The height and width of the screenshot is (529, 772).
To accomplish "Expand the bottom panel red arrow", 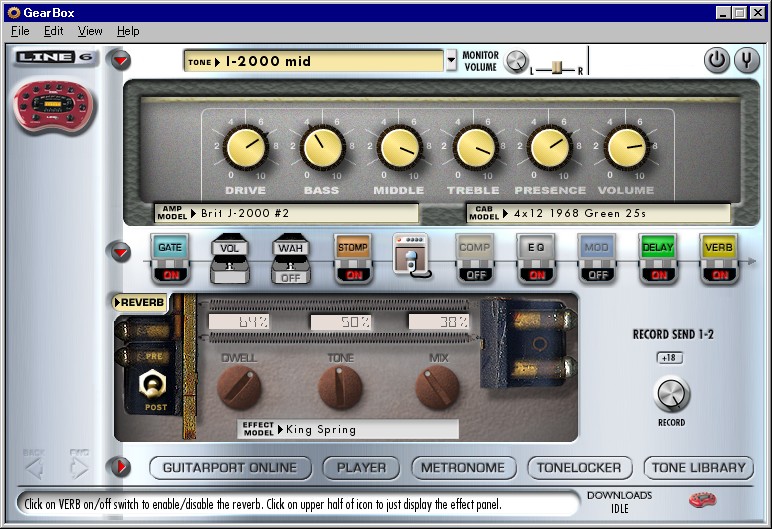I will point(121,466).
